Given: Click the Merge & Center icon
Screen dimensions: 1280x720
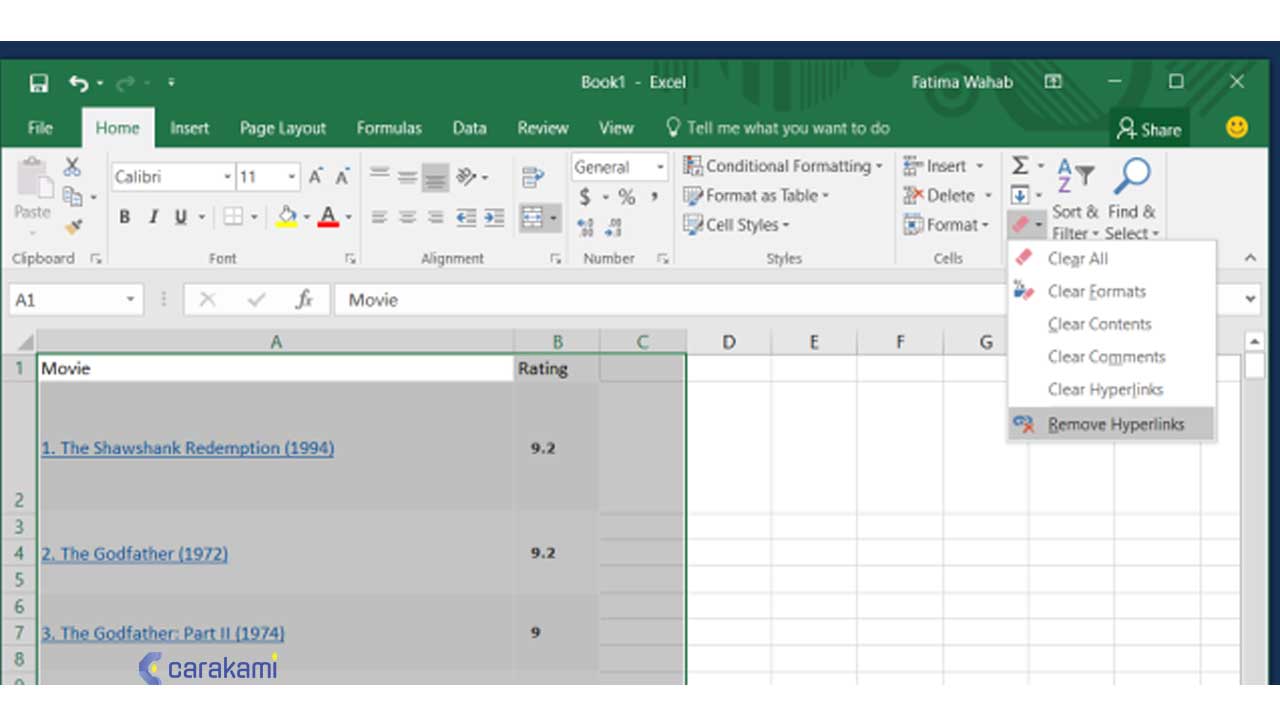Looking at the screenshot, I should pyautogui.click(x=533, y=217).
